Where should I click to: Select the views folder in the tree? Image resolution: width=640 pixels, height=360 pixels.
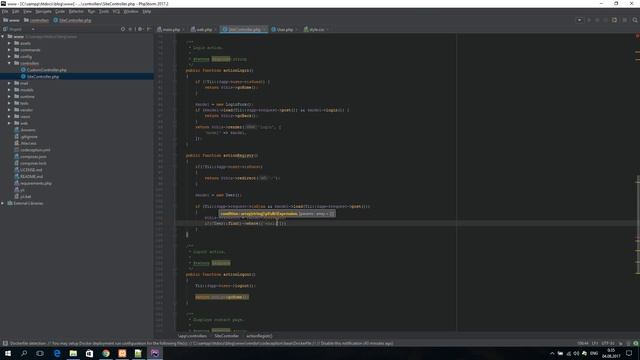tap(25, 116)
